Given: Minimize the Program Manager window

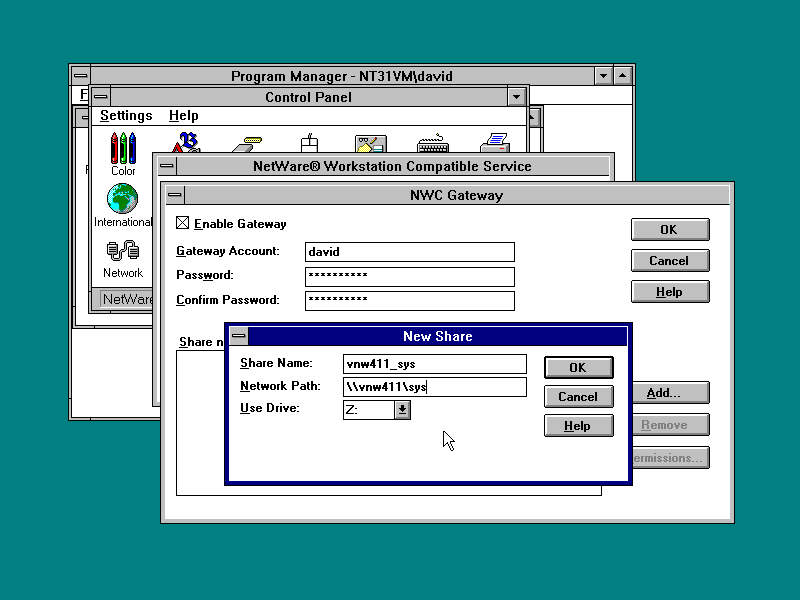Looking at the screenshot, I should (x=604, y=76).
